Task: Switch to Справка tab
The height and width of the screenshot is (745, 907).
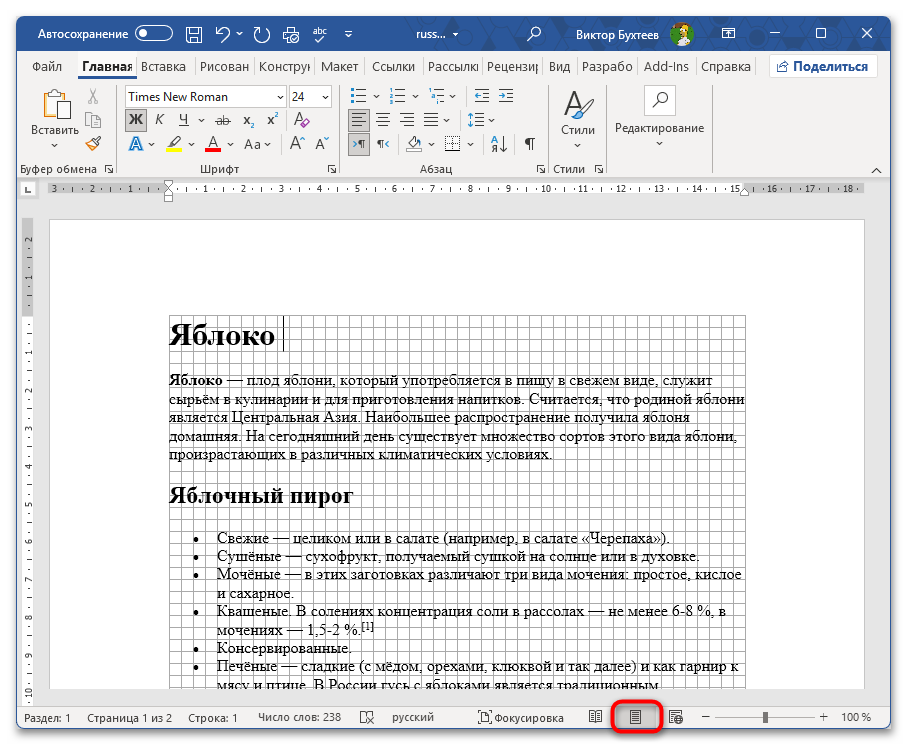Action: tap(726, 67)
